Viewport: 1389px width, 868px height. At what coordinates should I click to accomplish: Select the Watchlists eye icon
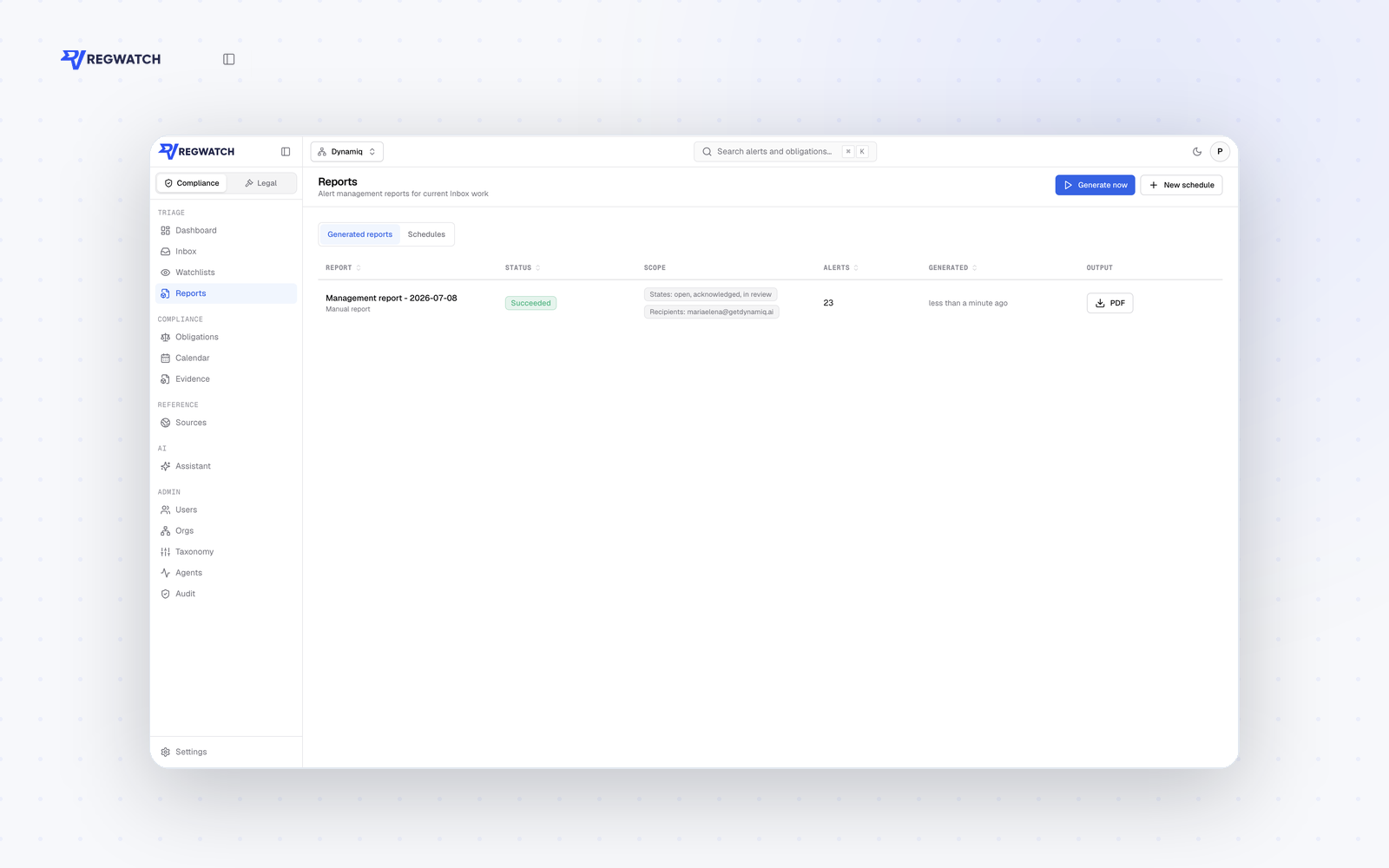[x=165, y=273]
